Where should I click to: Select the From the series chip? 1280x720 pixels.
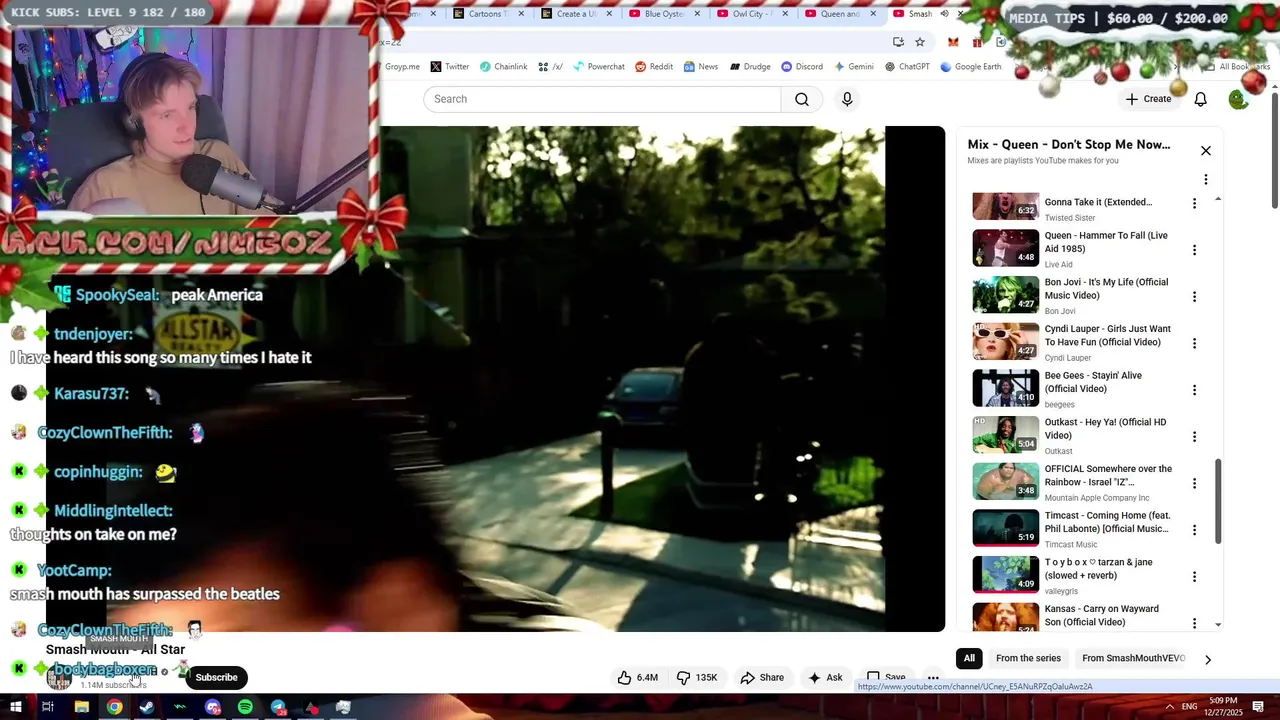pos(1028,658)
